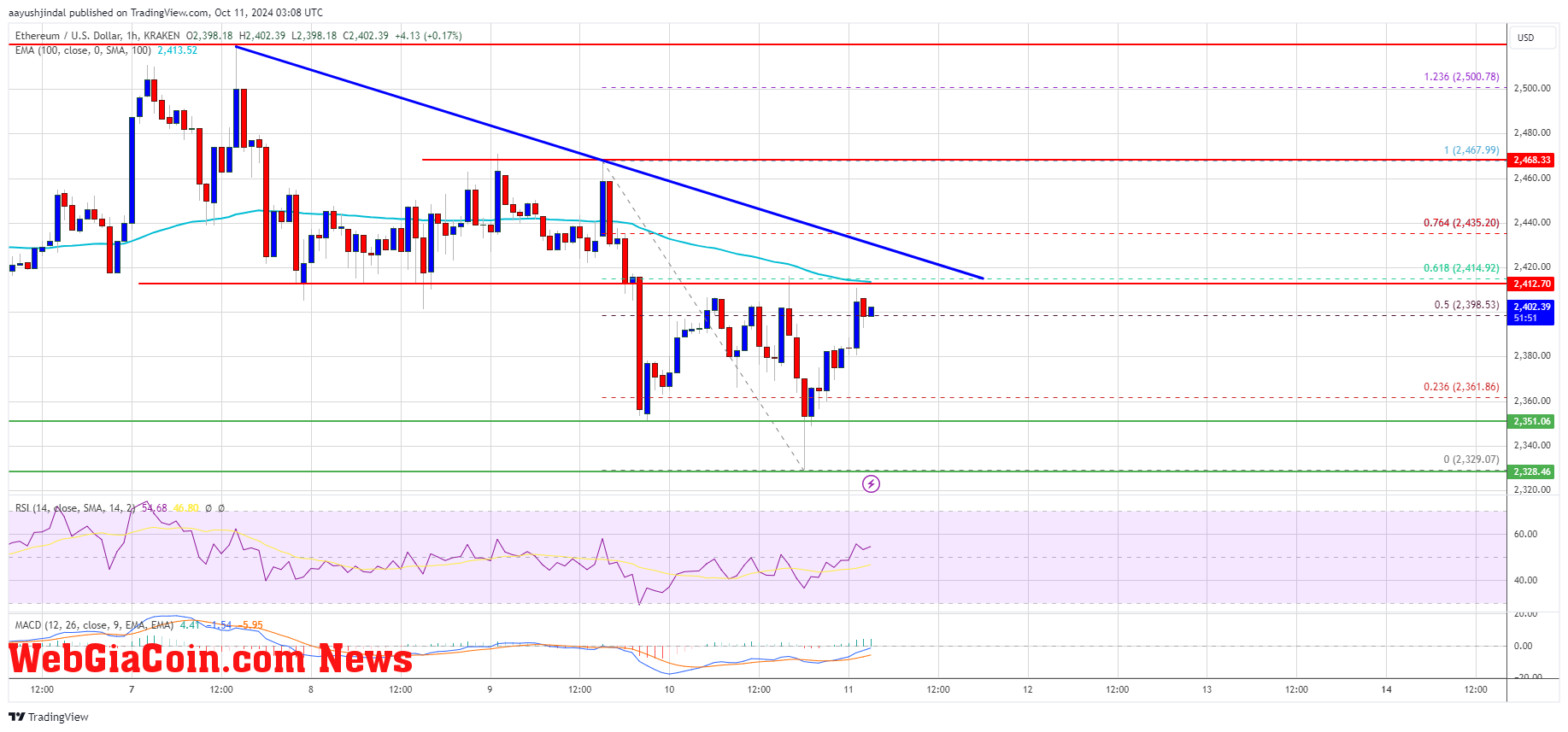Click the MACD (12, 26, close, 9, EMA, EMA) legend
The height and width of the screenshot is (732, 1568).
(94, 625)
